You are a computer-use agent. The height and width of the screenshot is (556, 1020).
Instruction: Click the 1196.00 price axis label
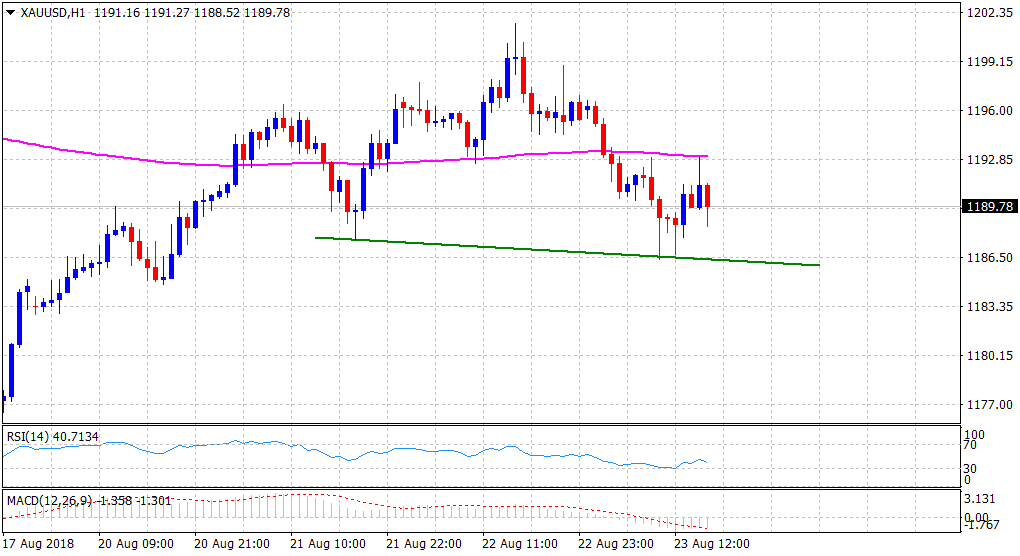[988, 111]
